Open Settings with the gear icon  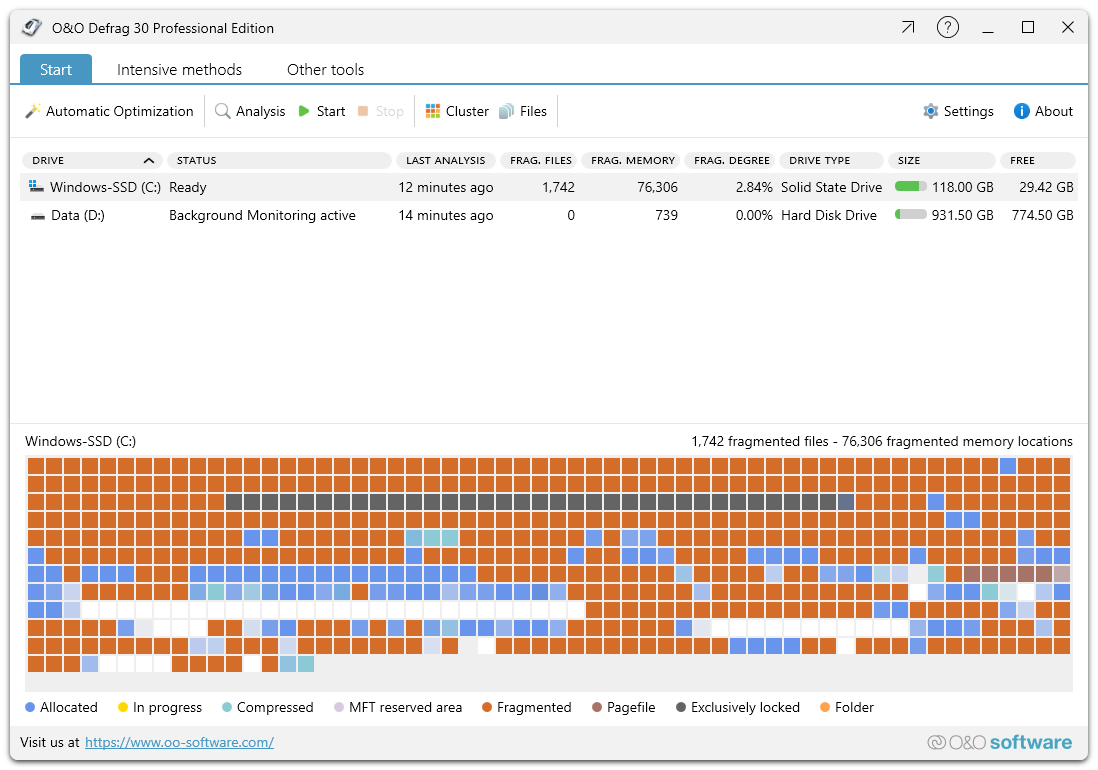[958, 111]
